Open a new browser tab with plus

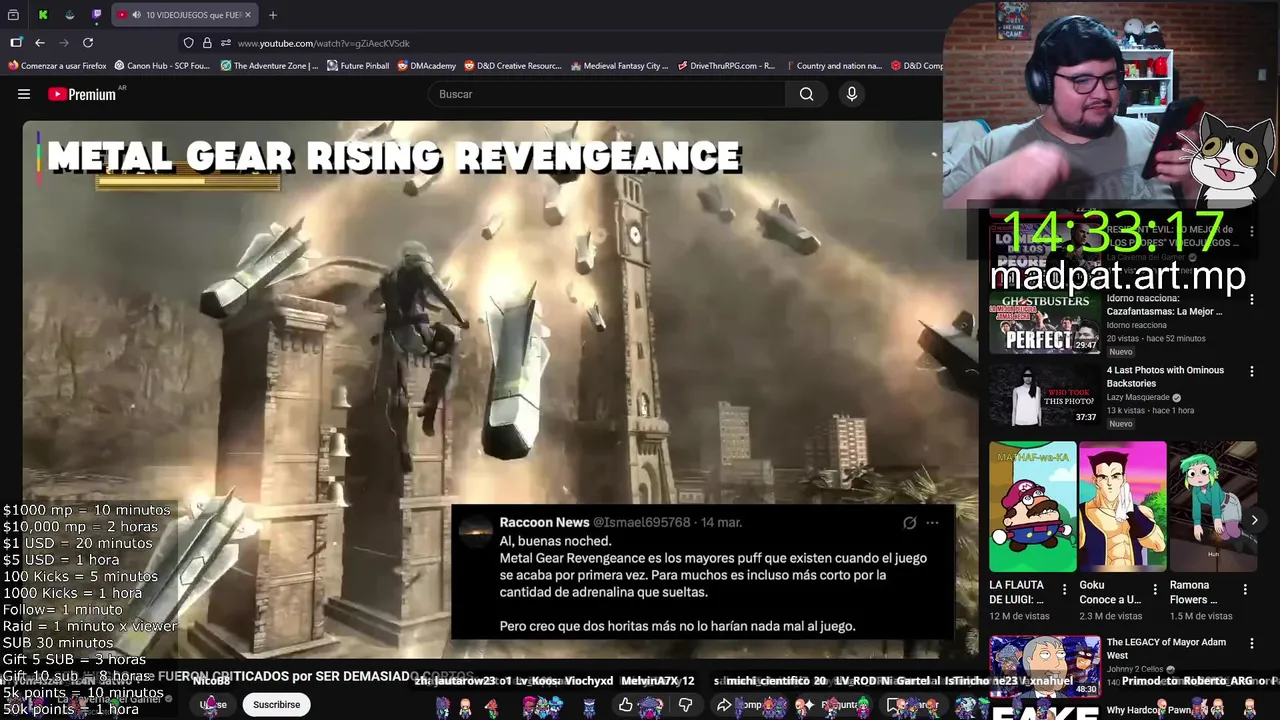coord(273,15)
